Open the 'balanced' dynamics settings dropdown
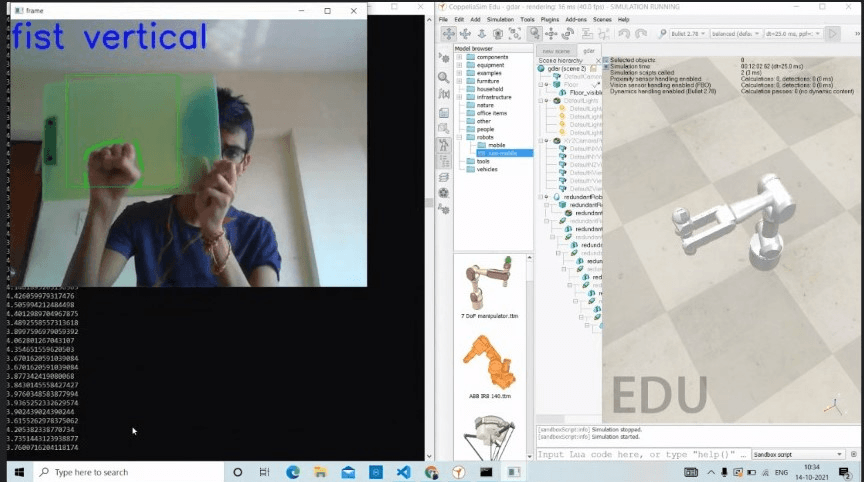864x482 pixels. [x=736, y=34]
